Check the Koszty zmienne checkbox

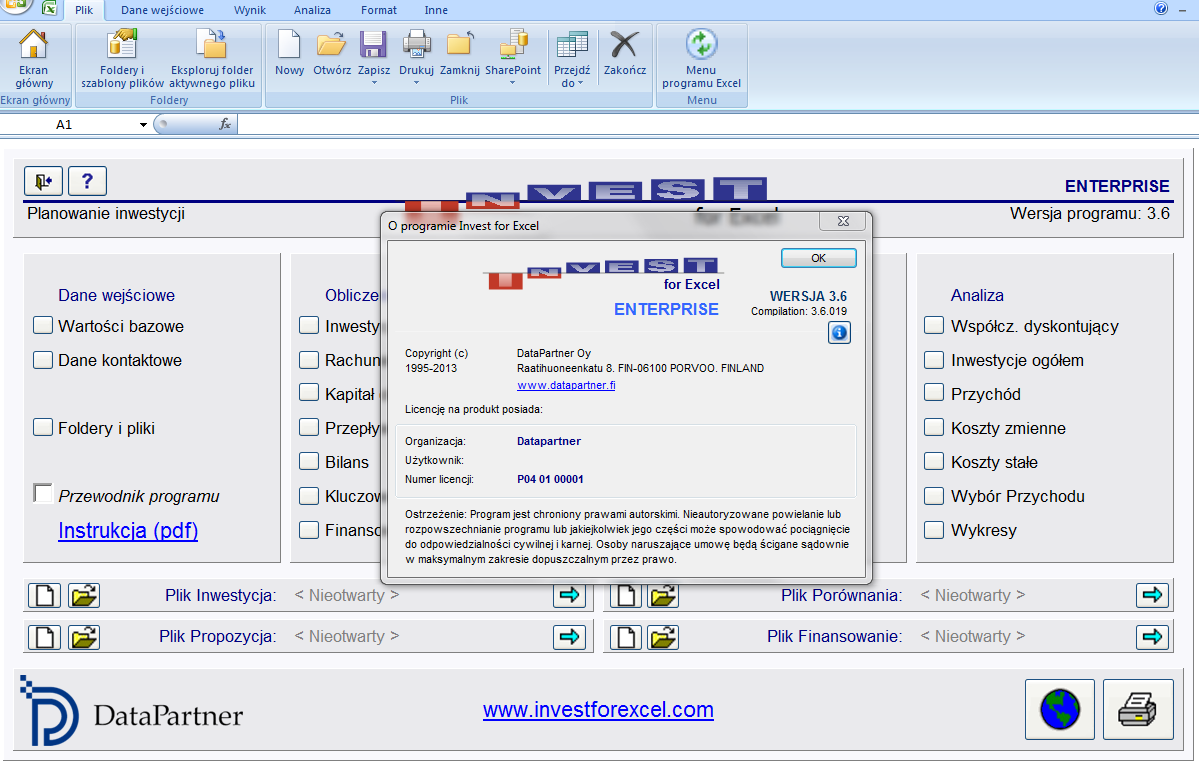(x=934, y=427)
